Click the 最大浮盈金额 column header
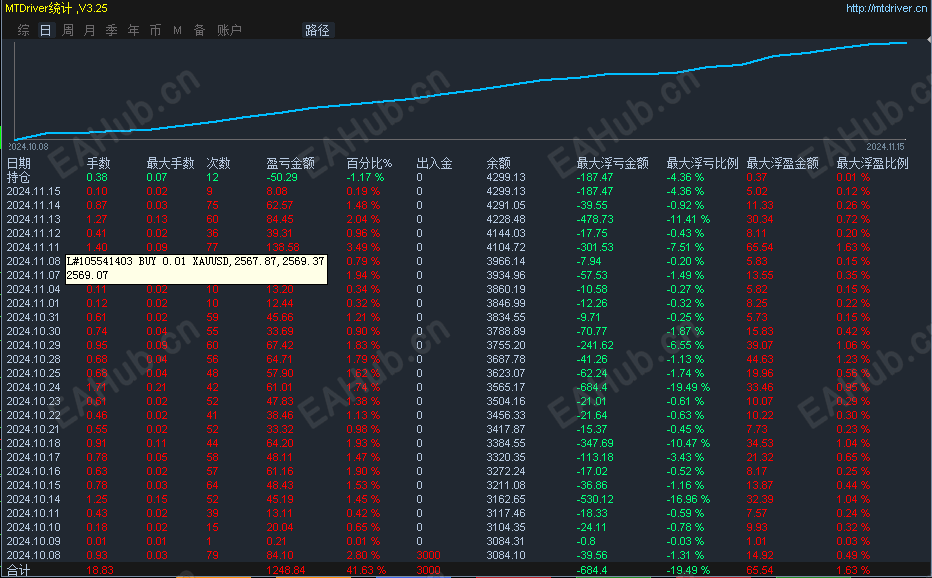This screenshot has width=932, height=578. 782,163
